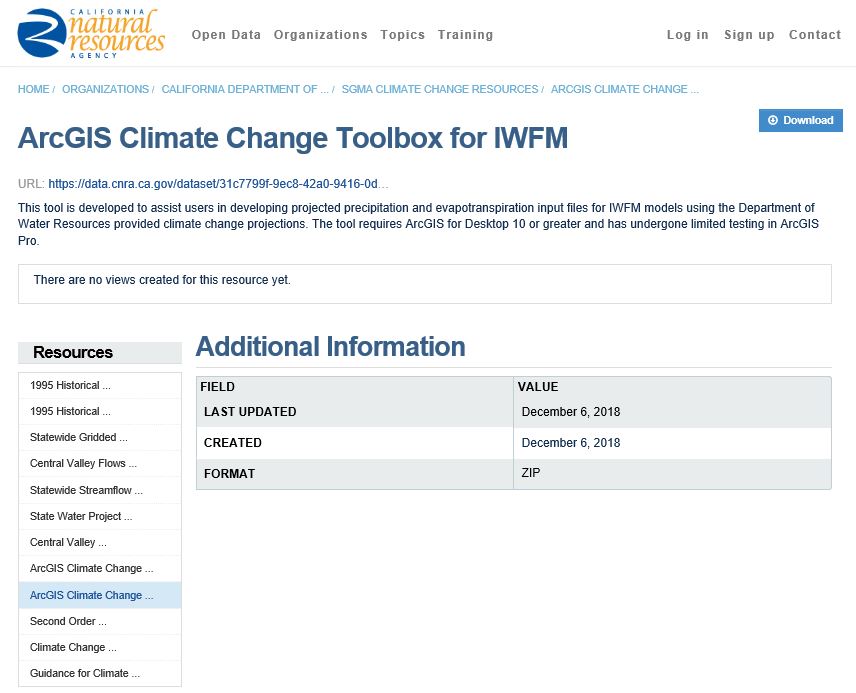856x693 pixels.
Task: Open the Open Data menu item
Action: pyautogui.click(x=226, y=35)
